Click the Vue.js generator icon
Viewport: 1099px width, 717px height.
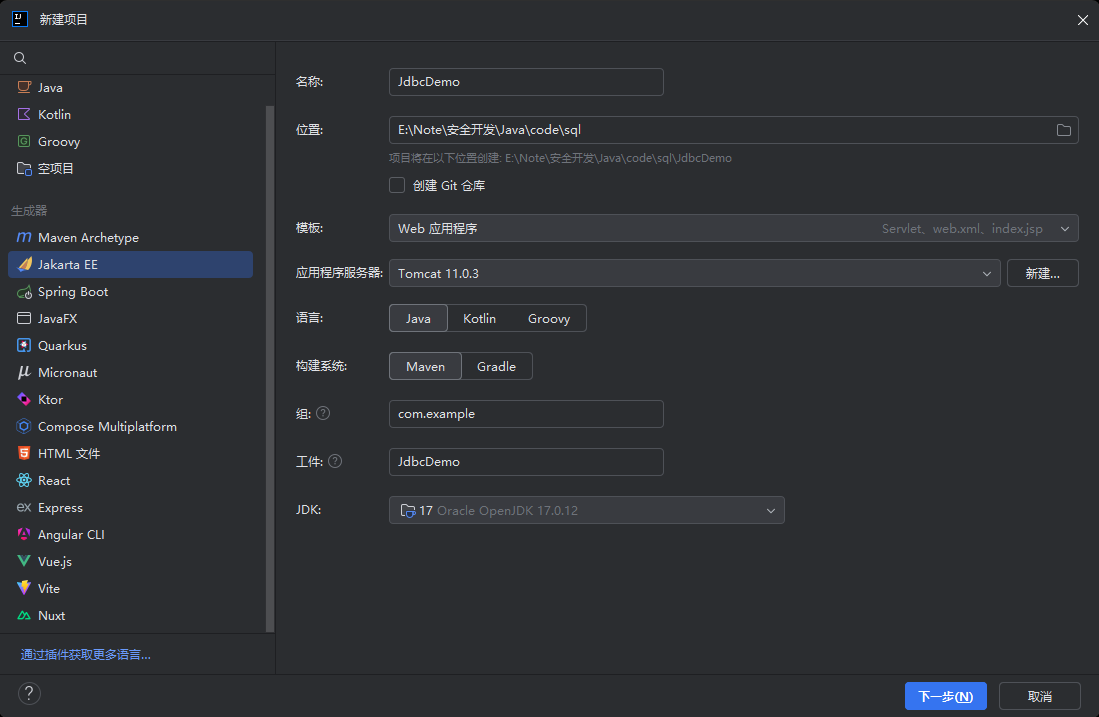tap(24, 561)
